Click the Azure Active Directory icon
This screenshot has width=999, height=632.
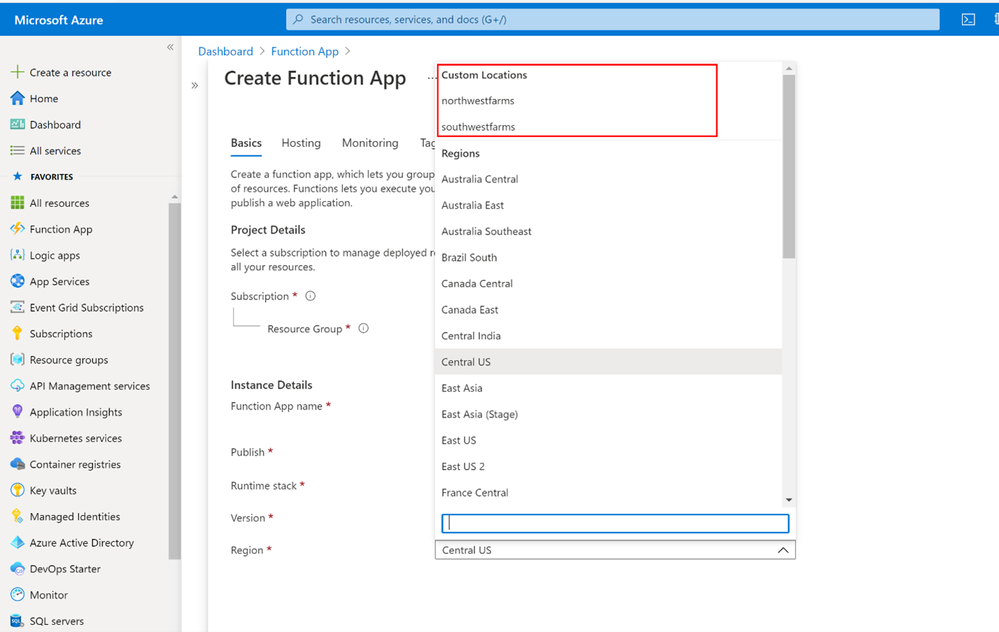[17, 542]
